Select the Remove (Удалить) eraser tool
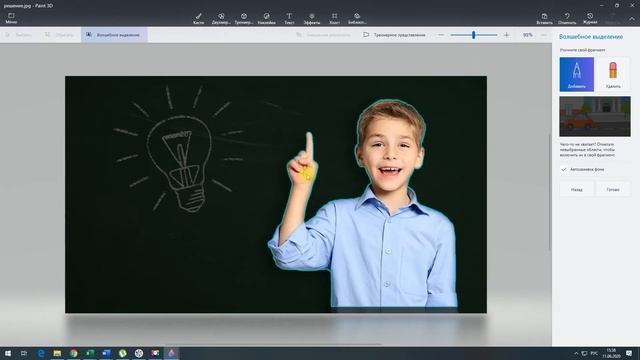 pyautogui.click(x=613, y=74)
